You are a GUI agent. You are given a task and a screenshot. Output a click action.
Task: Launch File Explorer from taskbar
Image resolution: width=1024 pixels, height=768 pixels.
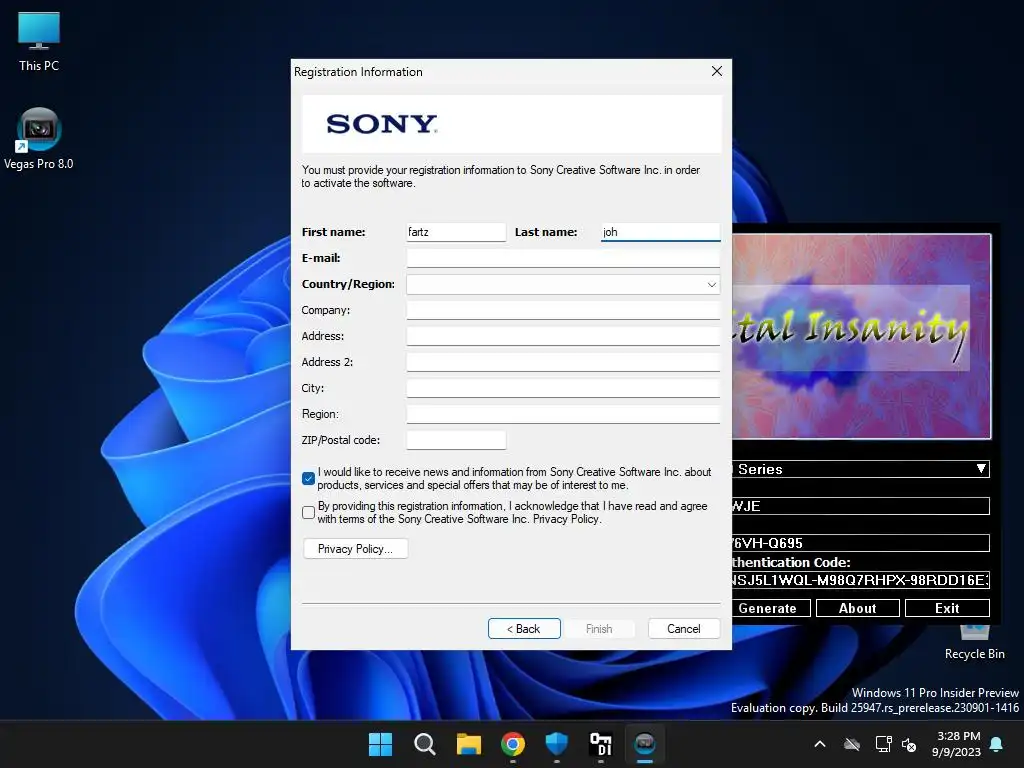pyautogui.click(x=469, y=744)
